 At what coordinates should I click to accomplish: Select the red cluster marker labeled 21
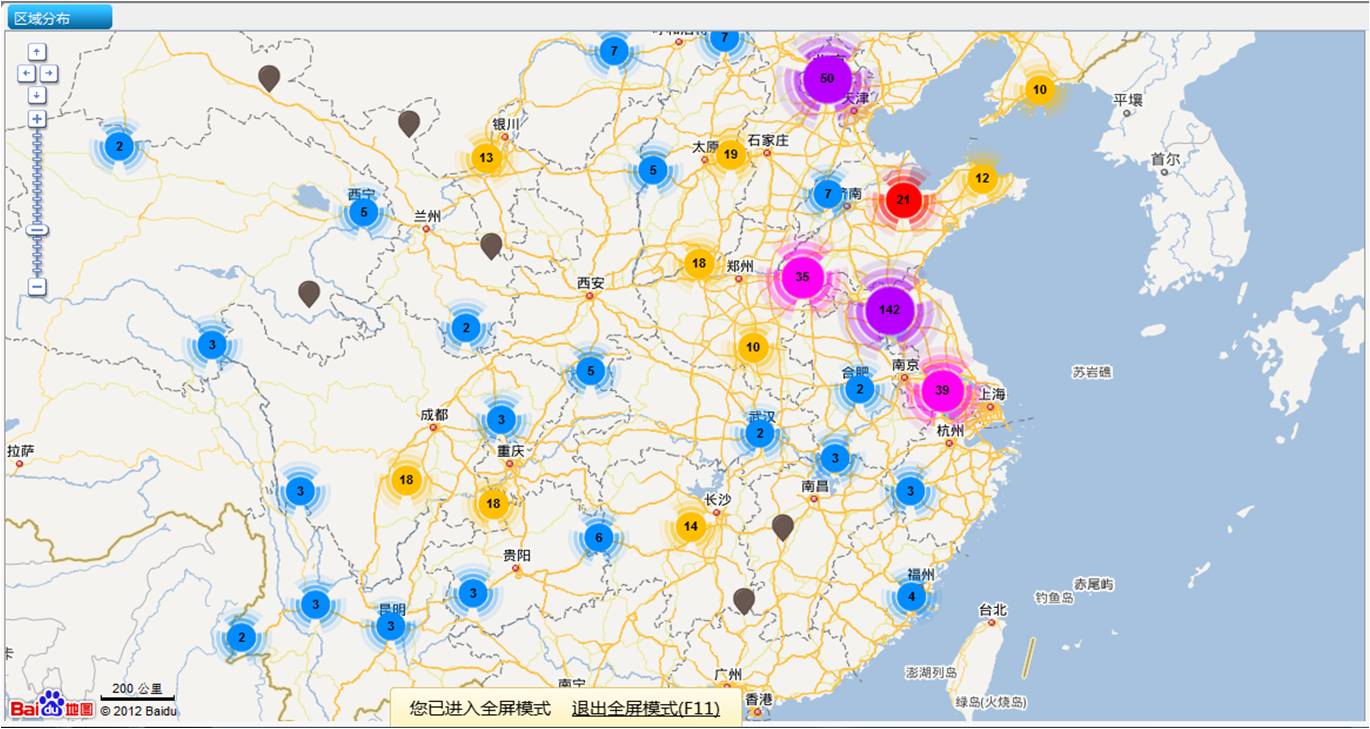[x=903, y=200]
